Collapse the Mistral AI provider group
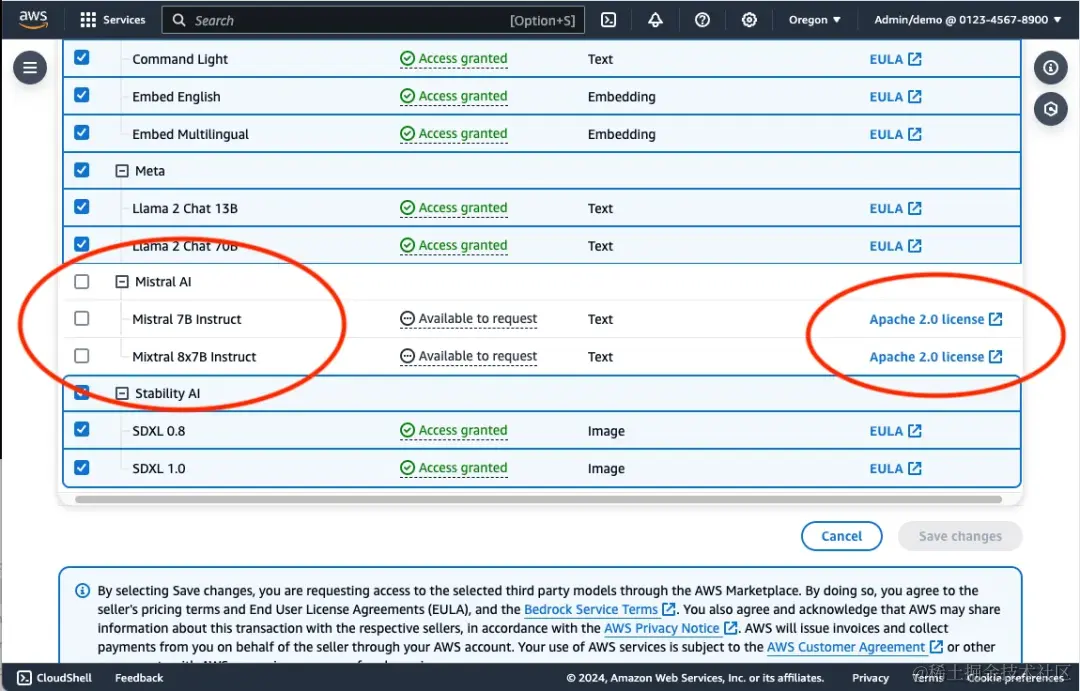This screenshot has height=691, width=1080. pos(122,281)
